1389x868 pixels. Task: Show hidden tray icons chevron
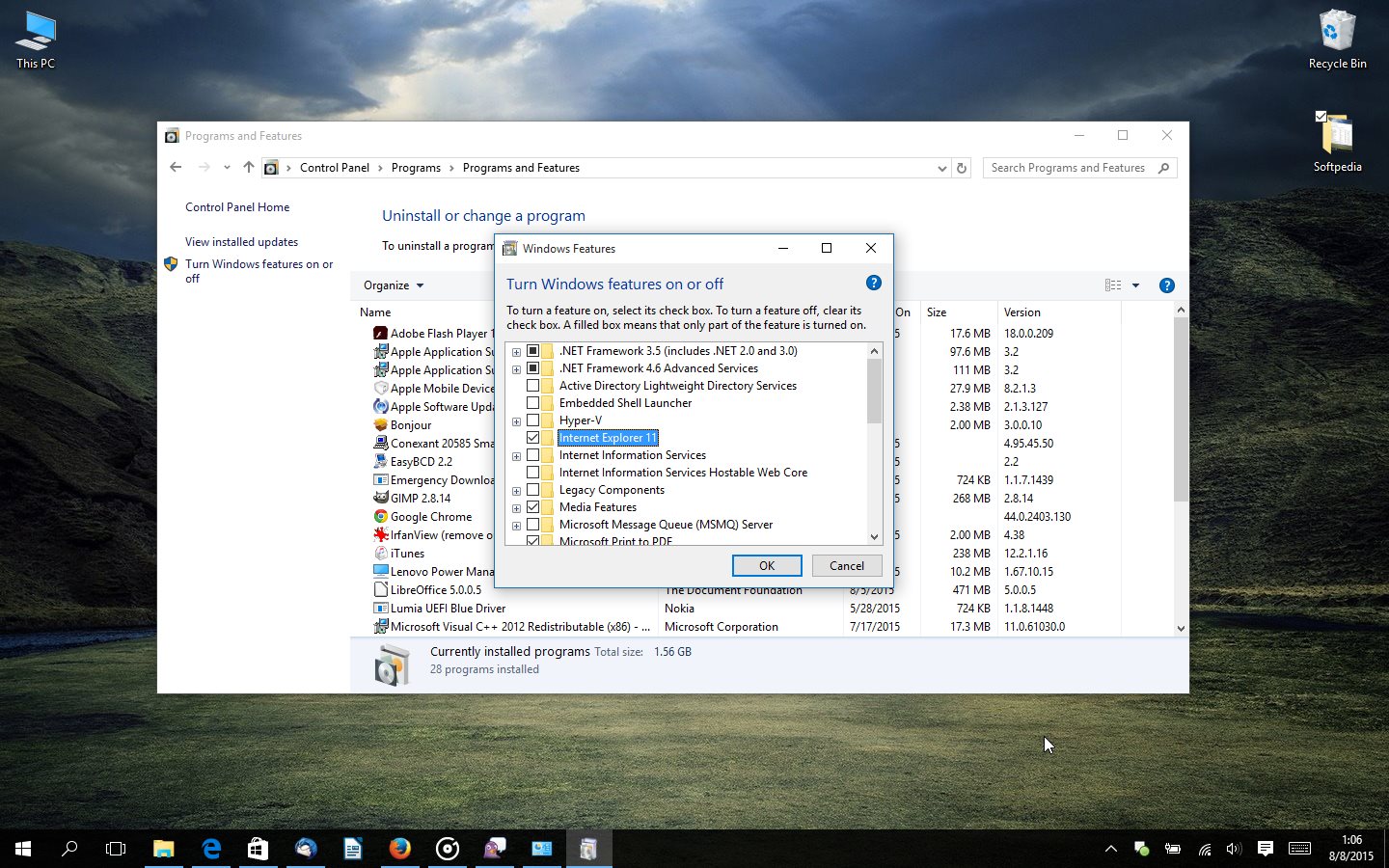coord(1111,849)
